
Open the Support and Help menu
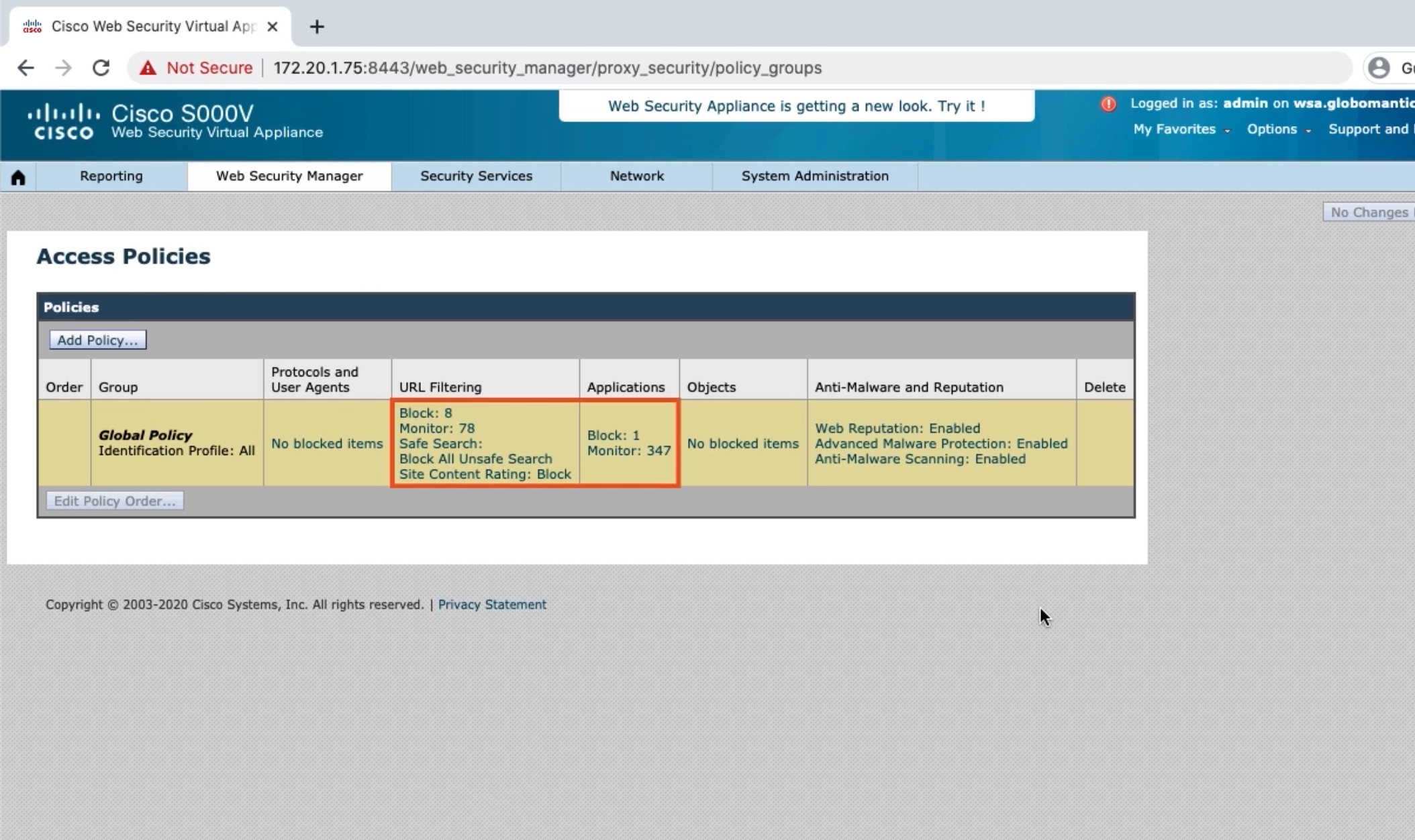1371,129
